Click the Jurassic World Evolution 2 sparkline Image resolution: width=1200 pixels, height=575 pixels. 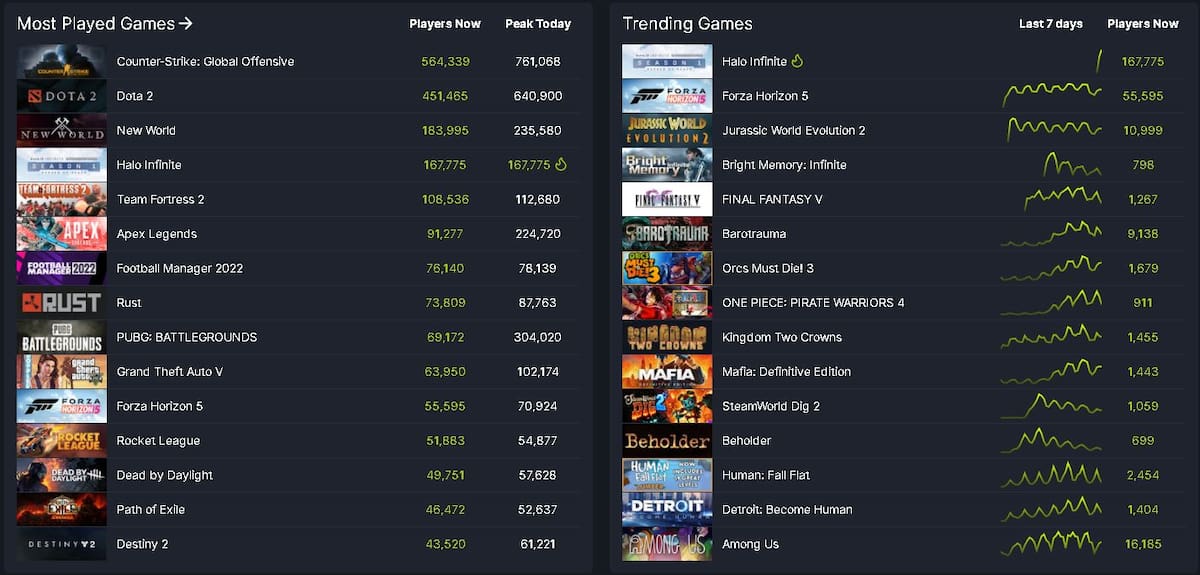[x=1054, y=129]
